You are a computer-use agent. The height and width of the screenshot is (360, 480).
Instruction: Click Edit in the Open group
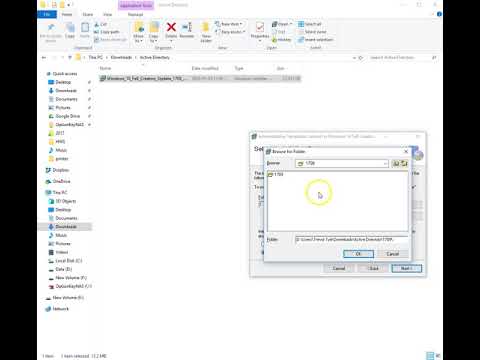tap(279, 32)
